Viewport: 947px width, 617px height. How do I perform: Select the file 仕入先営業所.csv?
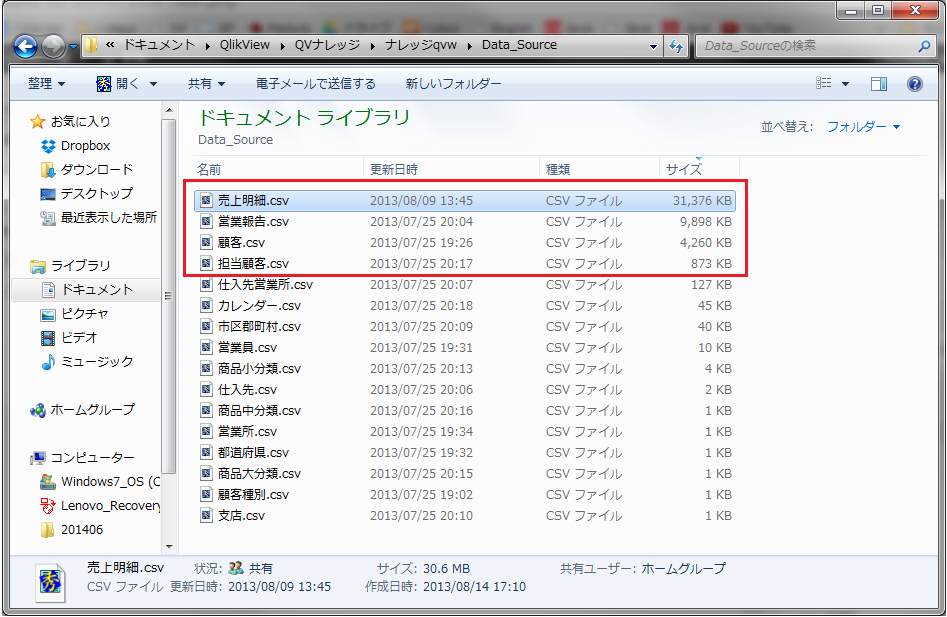click(x=465, y=285)
